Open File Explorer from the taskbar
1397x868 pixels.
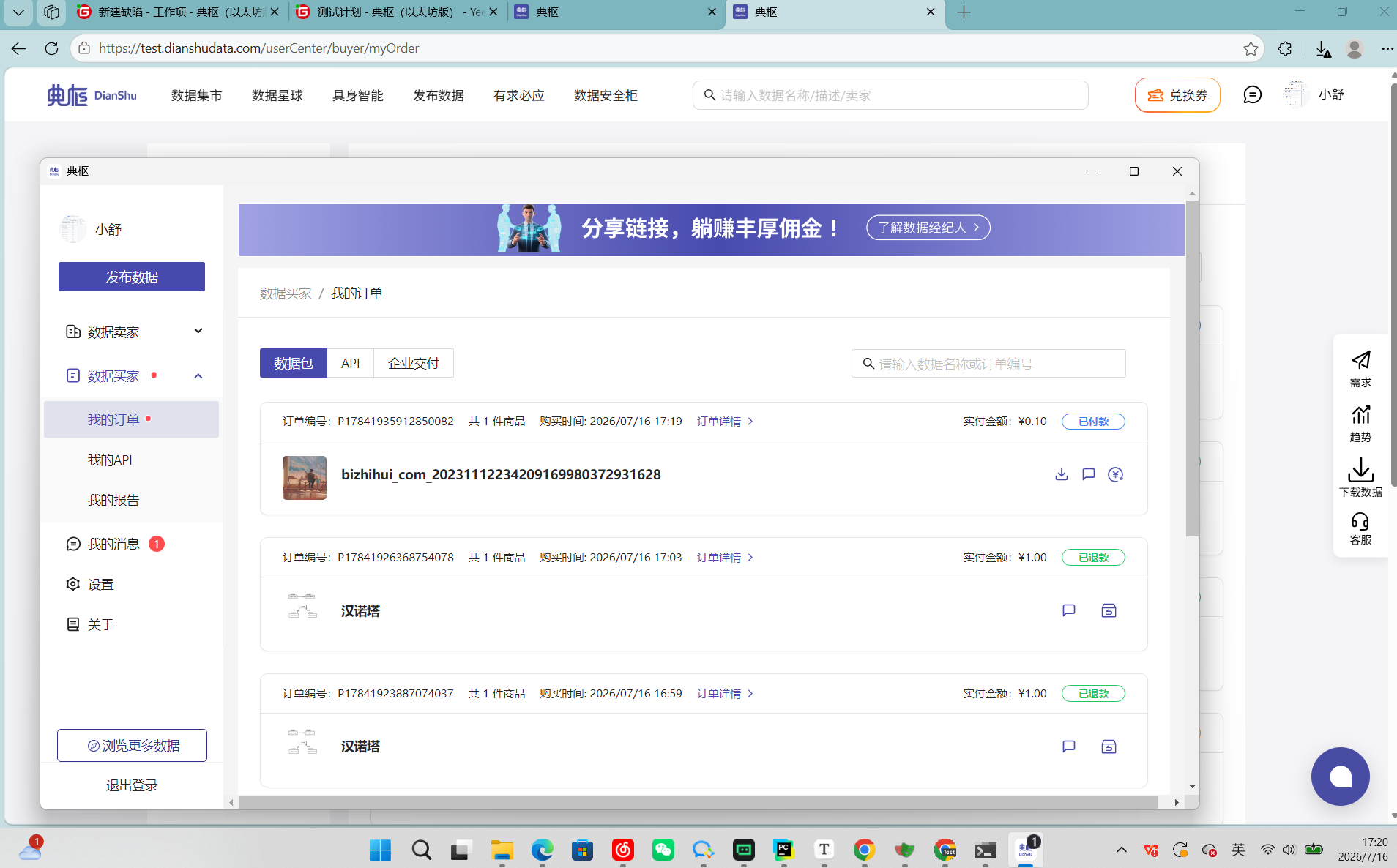coord(502,850)
